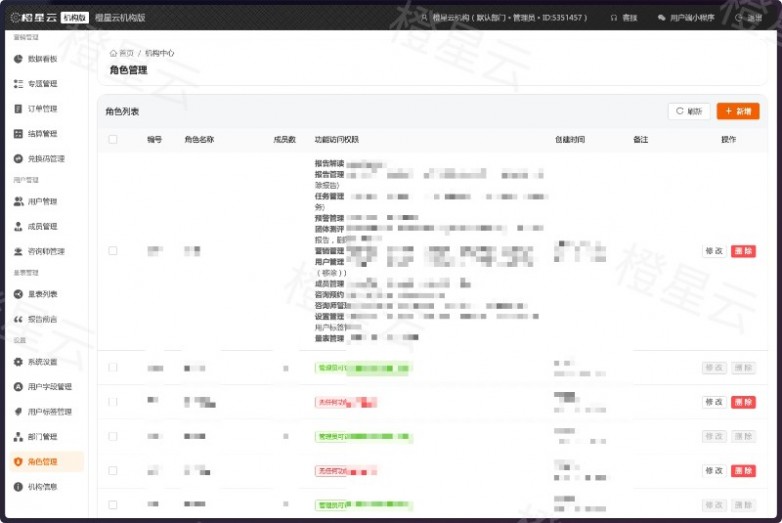Tick the select-all checkbox in table header
Viewport: 782px width, 523px height.
(113, 140)
